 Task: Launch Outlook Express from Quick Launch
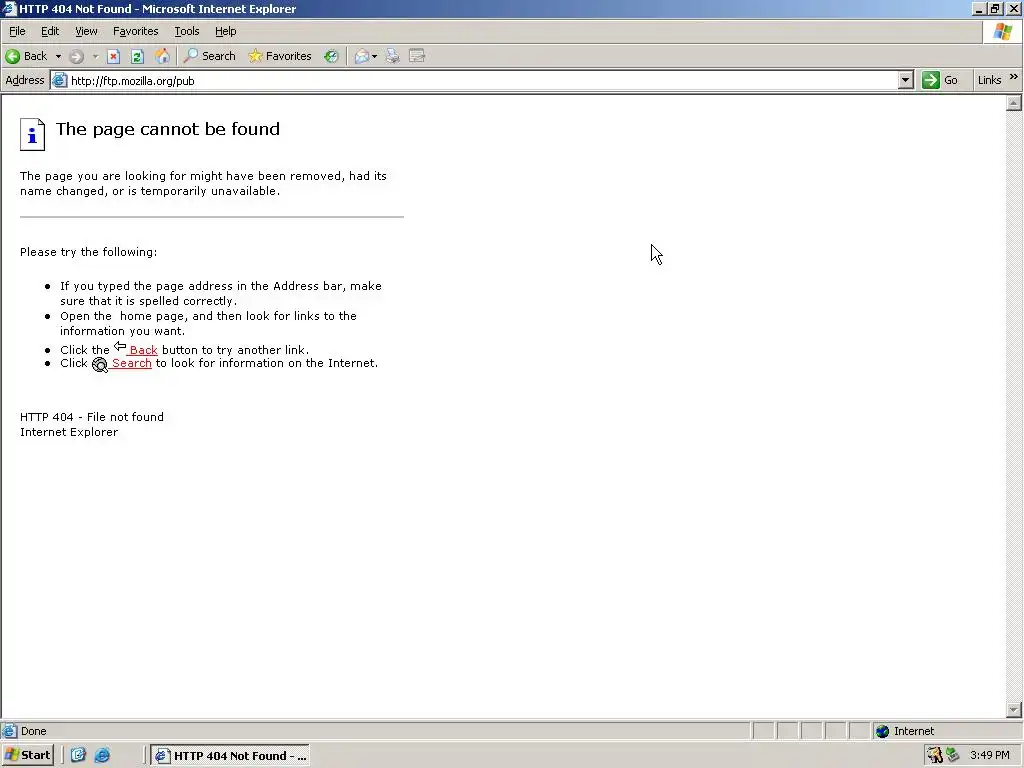pyautogui.click(x=78, y=756)
